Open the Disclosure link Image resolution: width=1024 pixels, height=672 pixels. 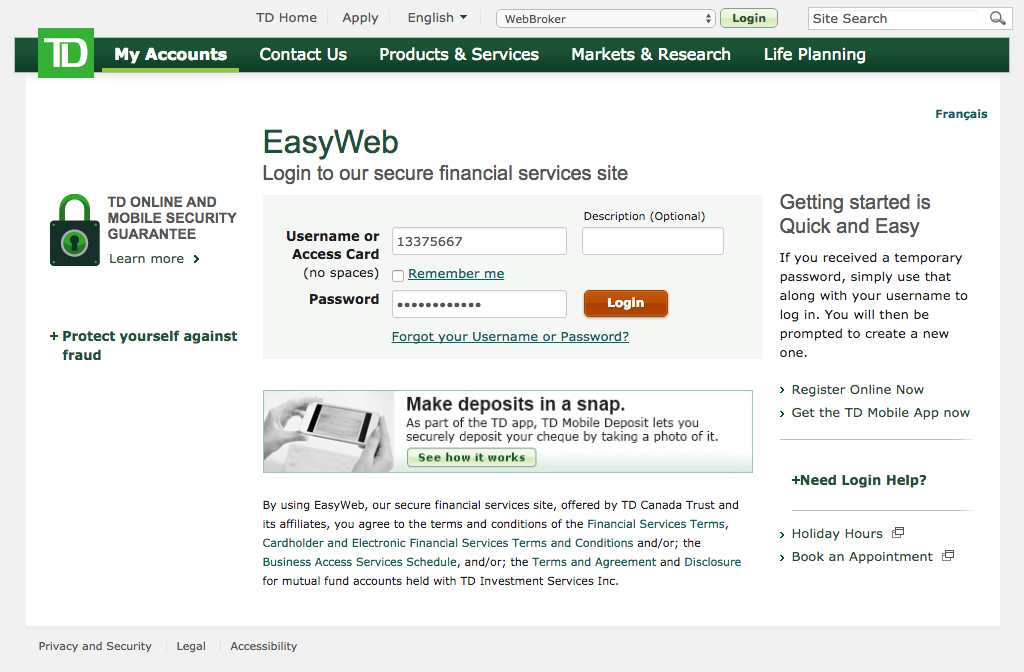(712, 562)
